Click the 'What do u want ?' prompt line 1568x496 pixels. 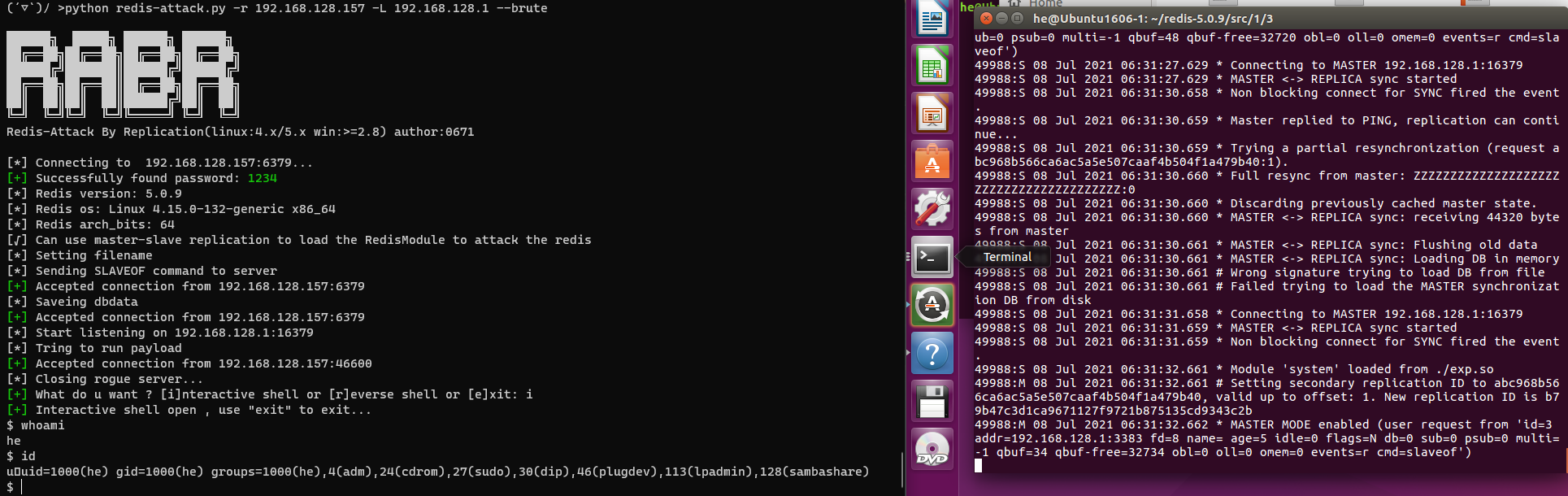pos(270,394)
